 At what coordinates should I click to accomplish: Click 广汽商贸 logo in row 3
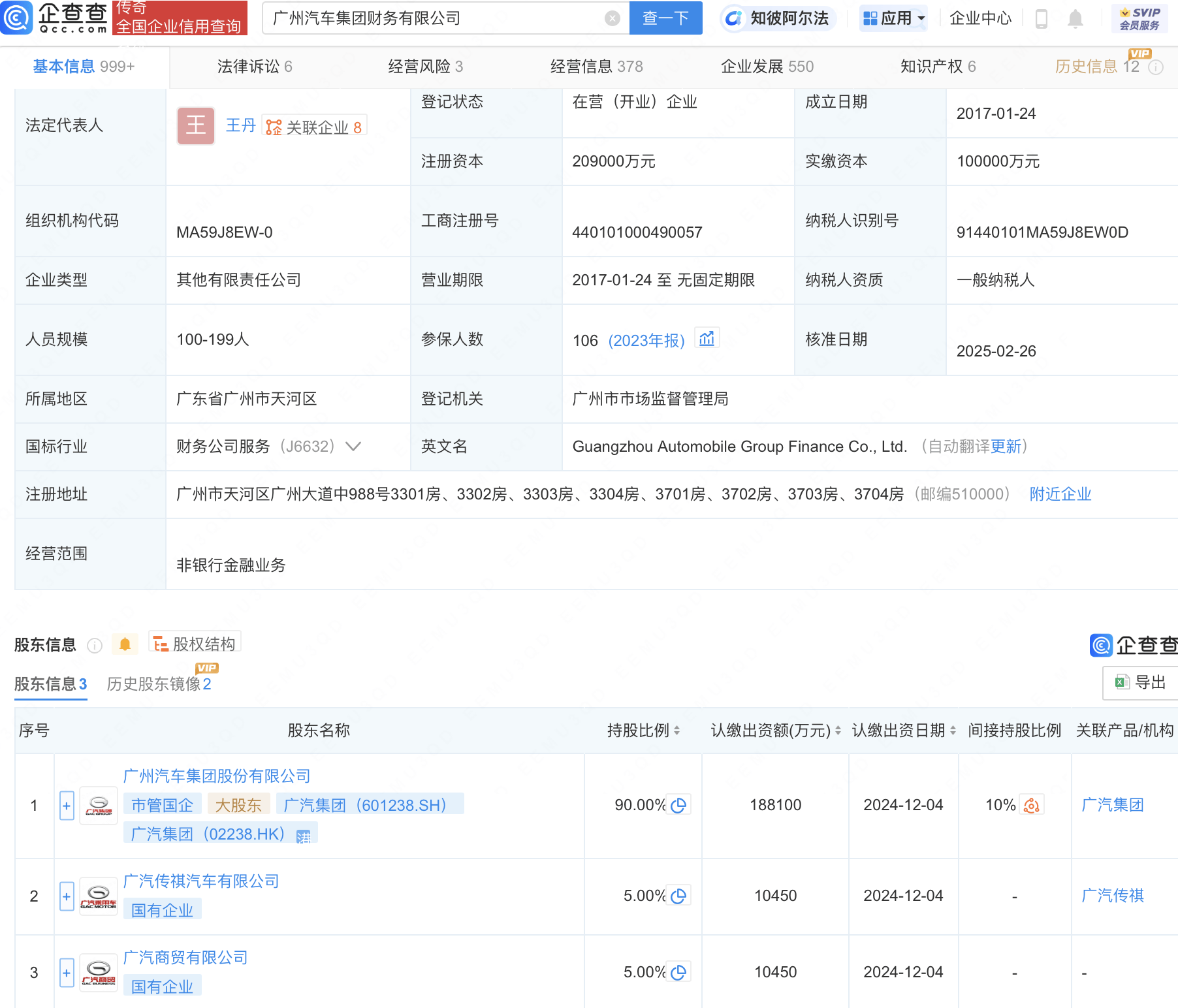pyautogui.click(x=99, y=973)
